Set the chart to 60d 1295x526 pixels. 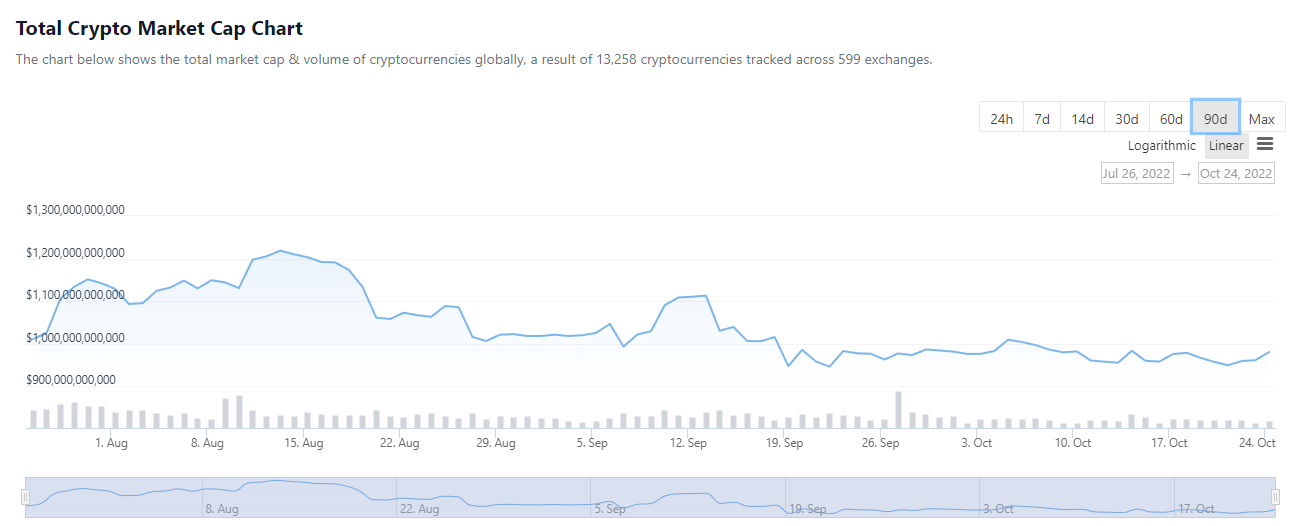(1171, 119)
